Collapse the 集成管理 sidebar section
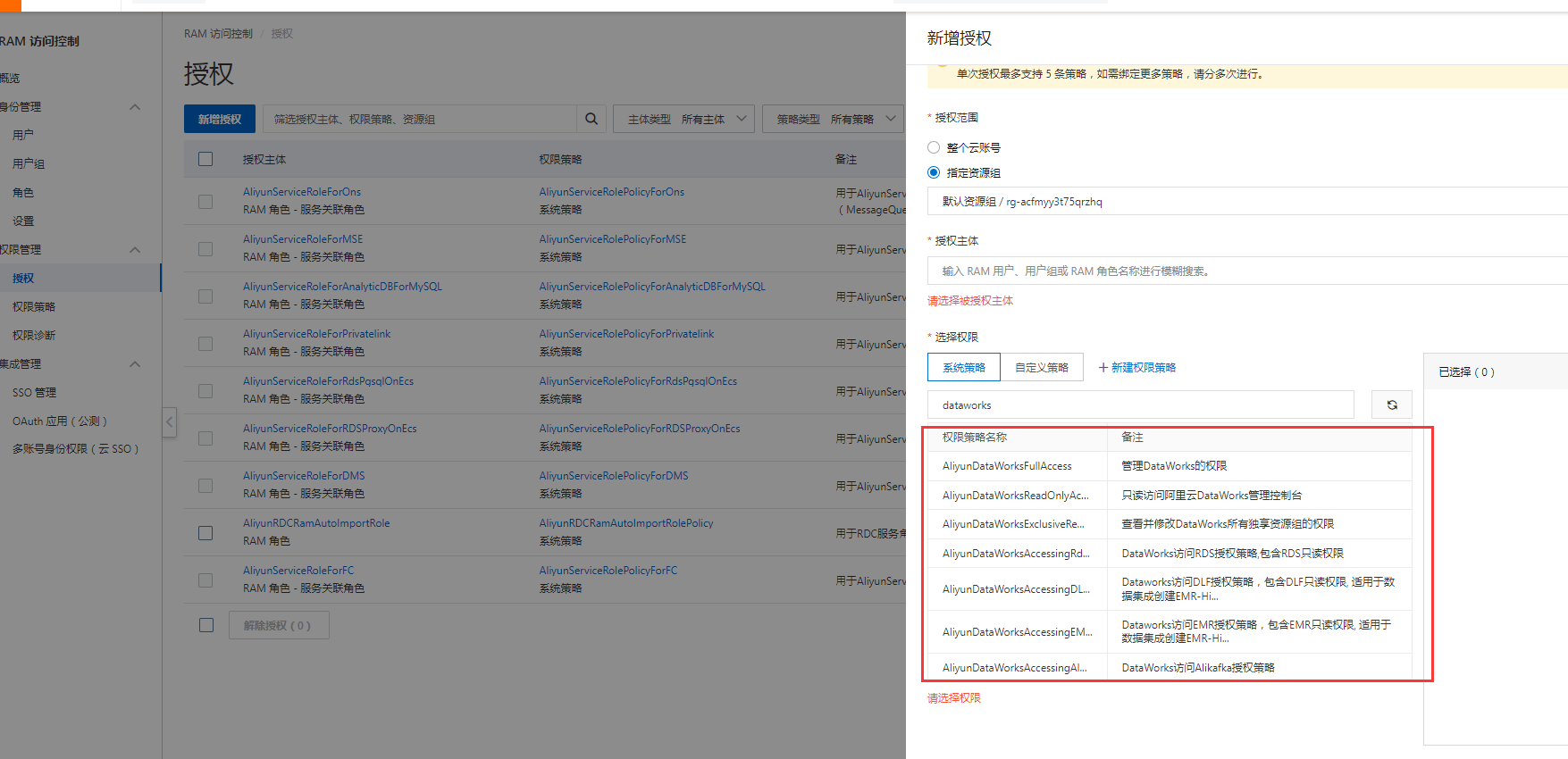This screenshot has height=759, width=1568. [135, 364]
